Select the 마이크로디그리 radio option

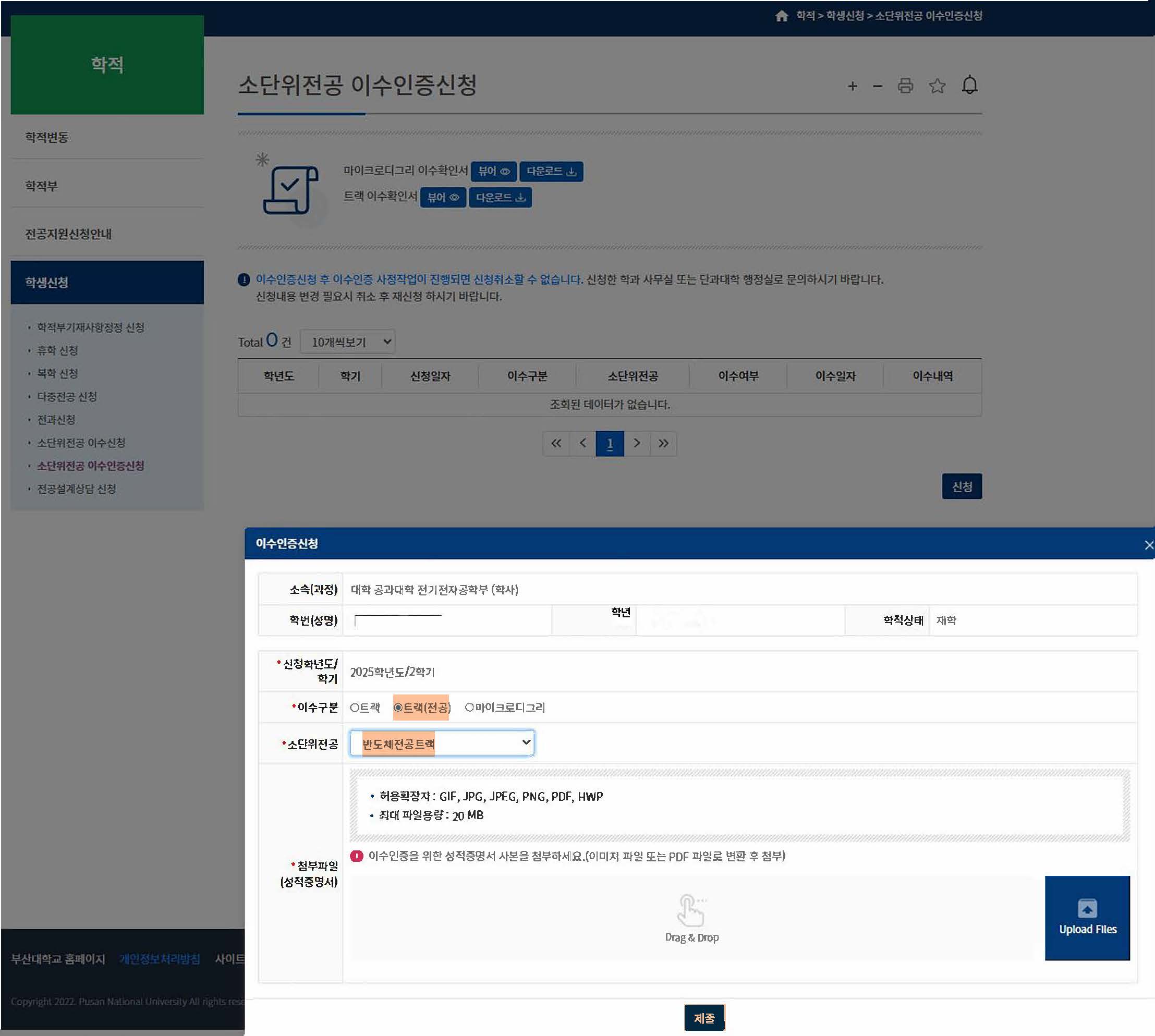click(470, 708)
